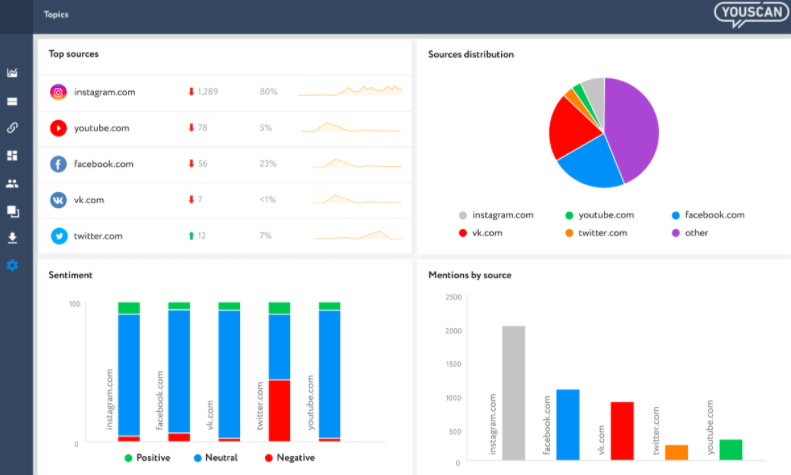
Task: Click the Instagram logo icon
Action: click(59, 92)
